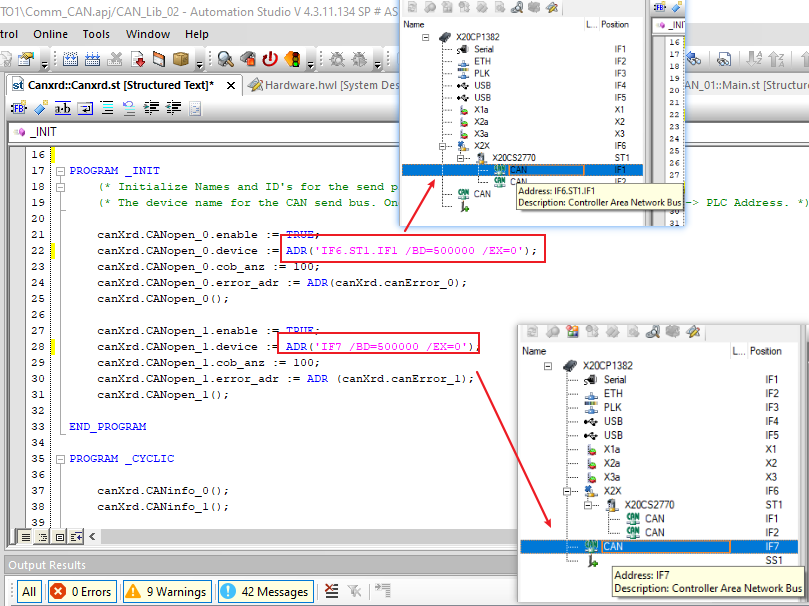Select the PLK interface in lower hardware tree
The width and height of the screenshot is (809, 606).
(613, 407)
